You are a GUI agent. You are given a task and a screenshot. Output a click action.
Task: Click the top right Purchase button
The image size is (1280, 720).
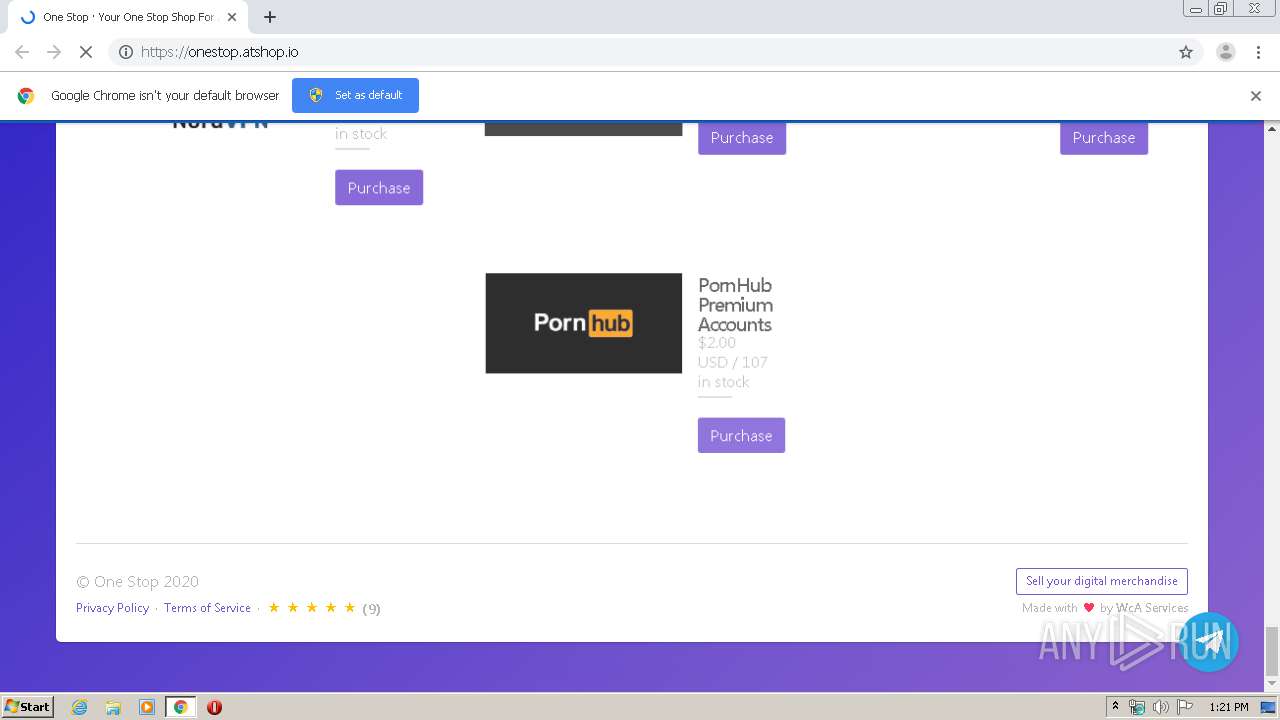point(1104,138)
